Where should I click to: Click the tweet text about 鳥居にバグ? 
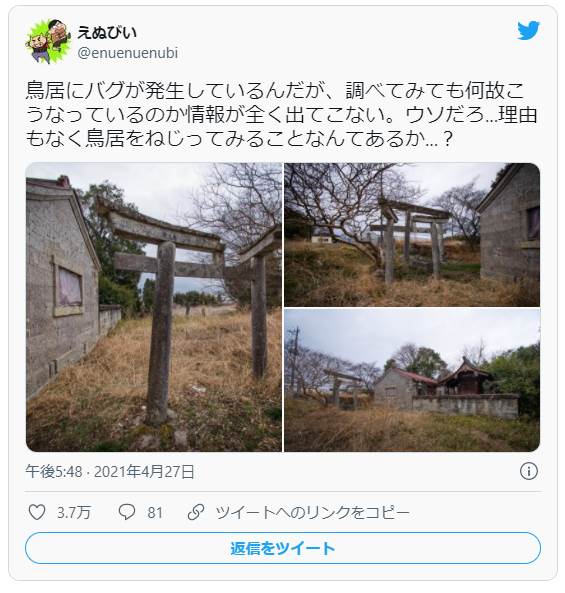(282, 114)
